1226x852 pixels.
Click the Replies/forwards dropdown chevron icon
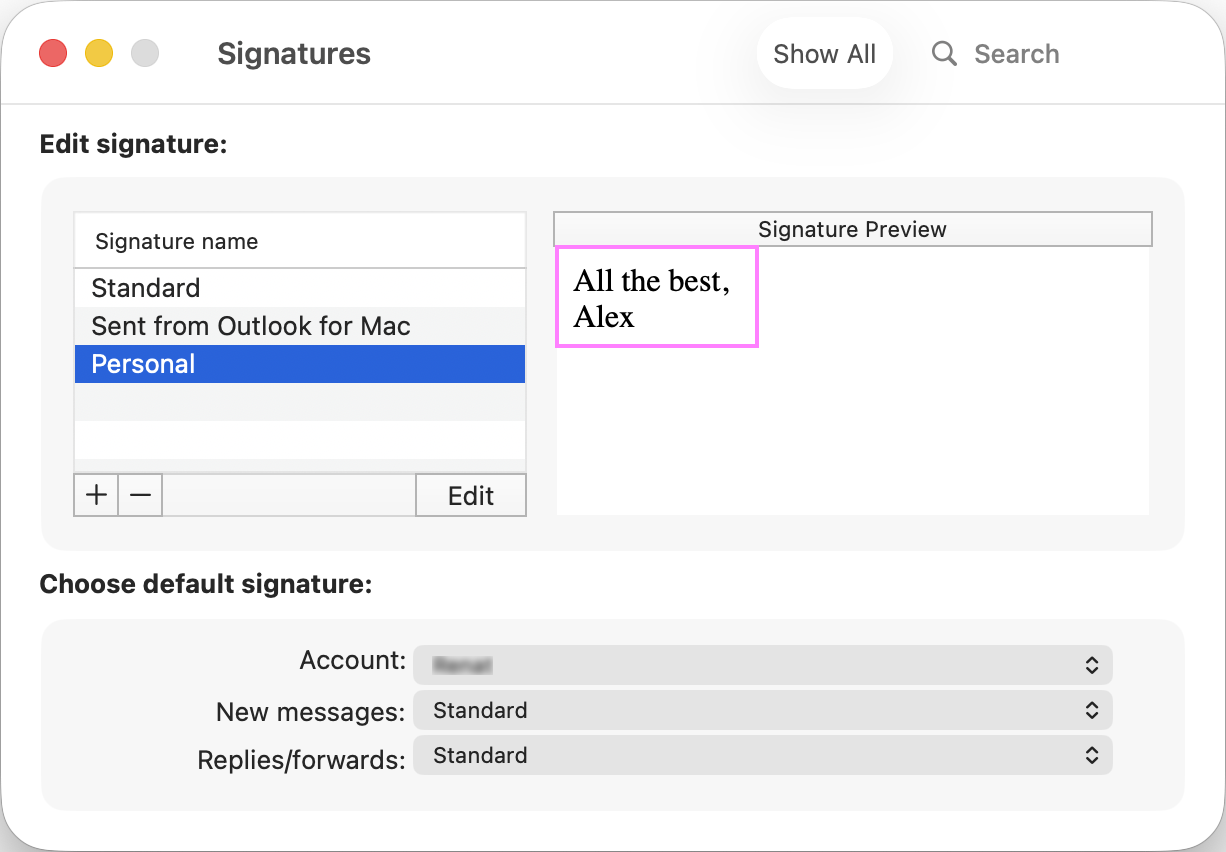point(1093,755)
